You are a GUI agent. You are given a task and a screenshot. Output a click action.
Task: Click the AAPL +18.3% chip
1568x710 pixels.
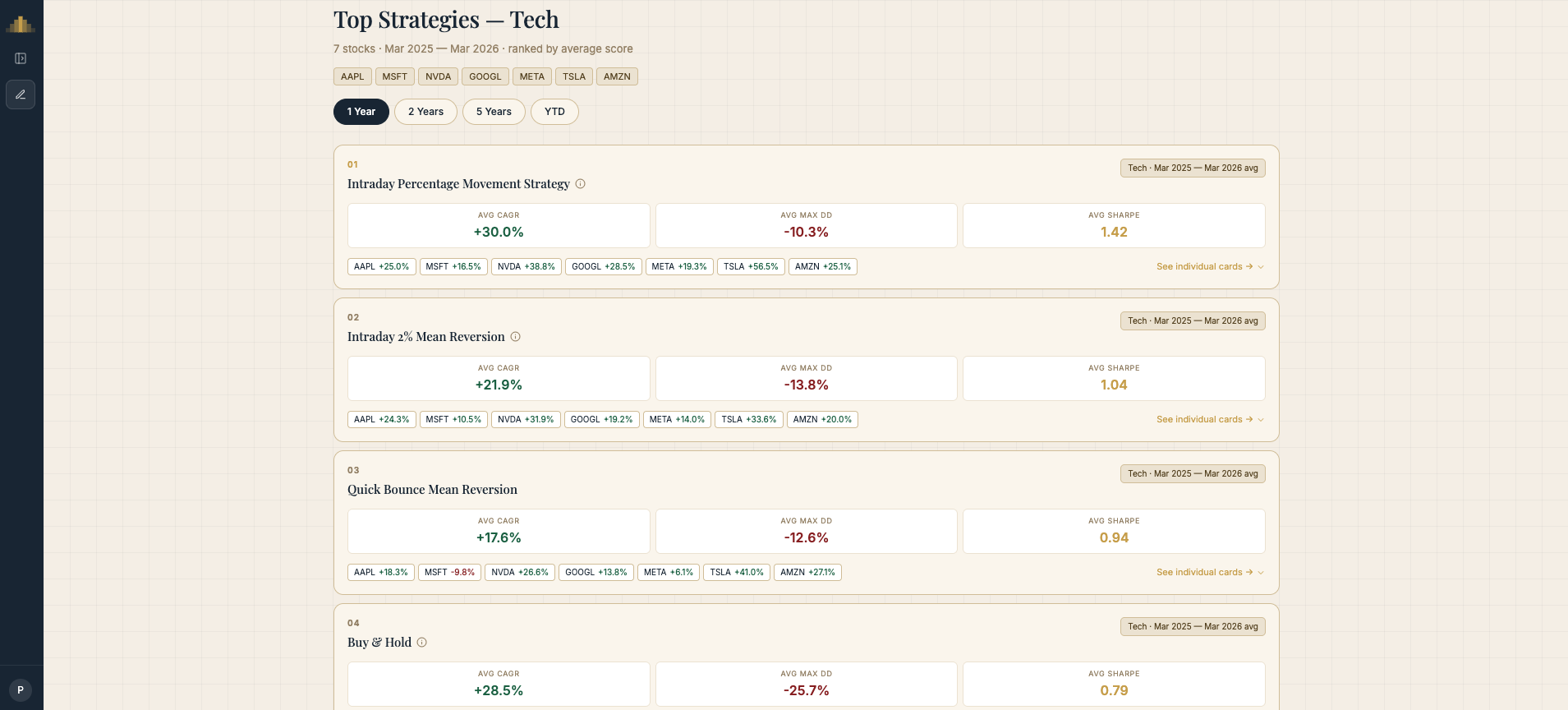381,572
